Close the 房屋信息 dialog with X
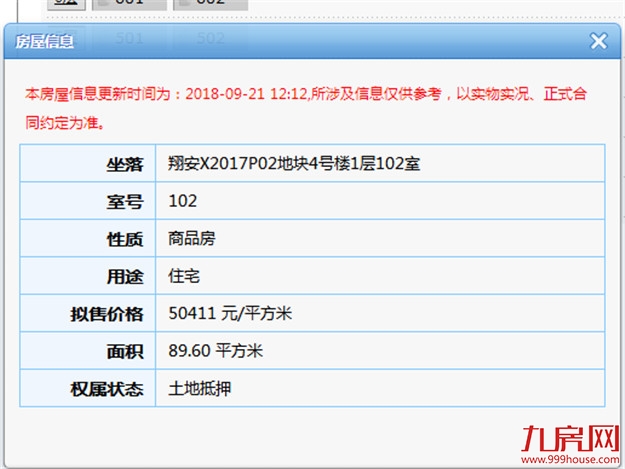625x469 pixels. [599, 41]
